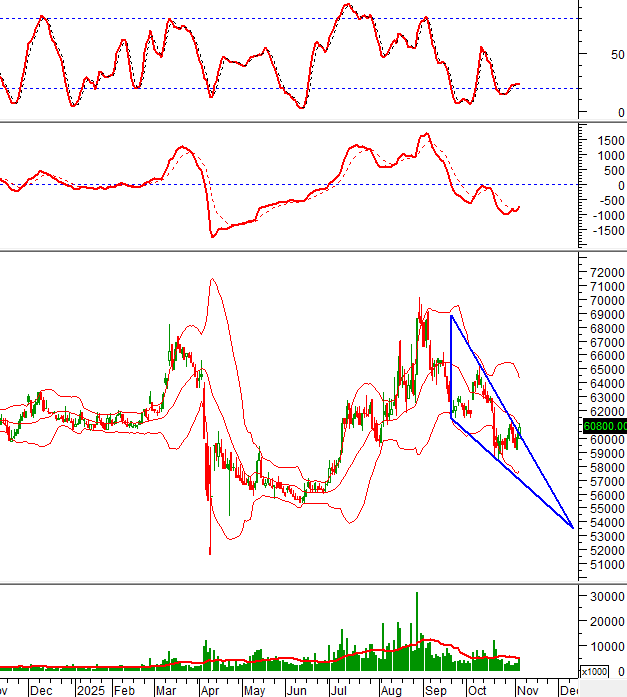Image resolution: width=627 pixels, height=697 pixels.
Task: Select the tallest green volume bar
Action: point(416,630)
